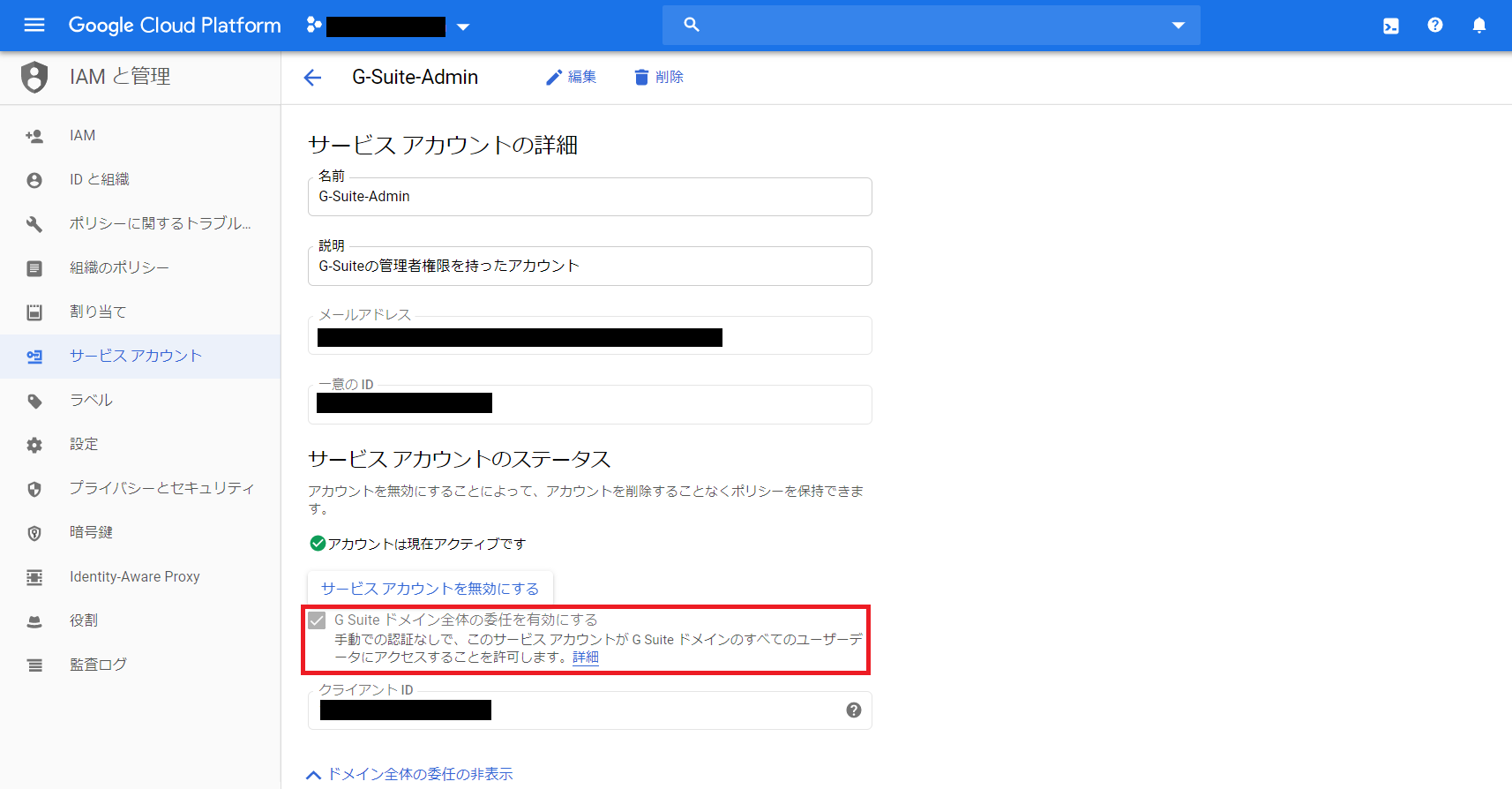This screenshot has width=1512, height=789.
Task: Focus the top search field
Action: tap(931, 25)
